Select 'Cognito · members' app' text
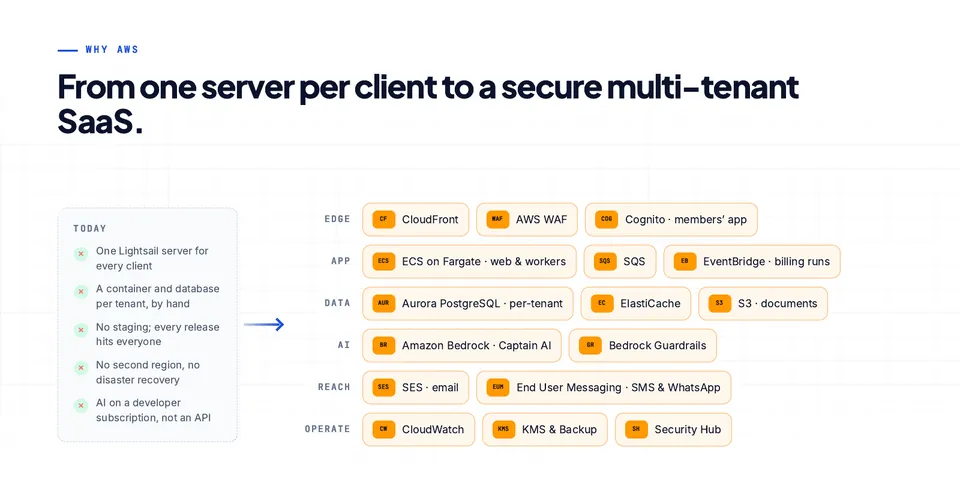 (x=686, y=219)
